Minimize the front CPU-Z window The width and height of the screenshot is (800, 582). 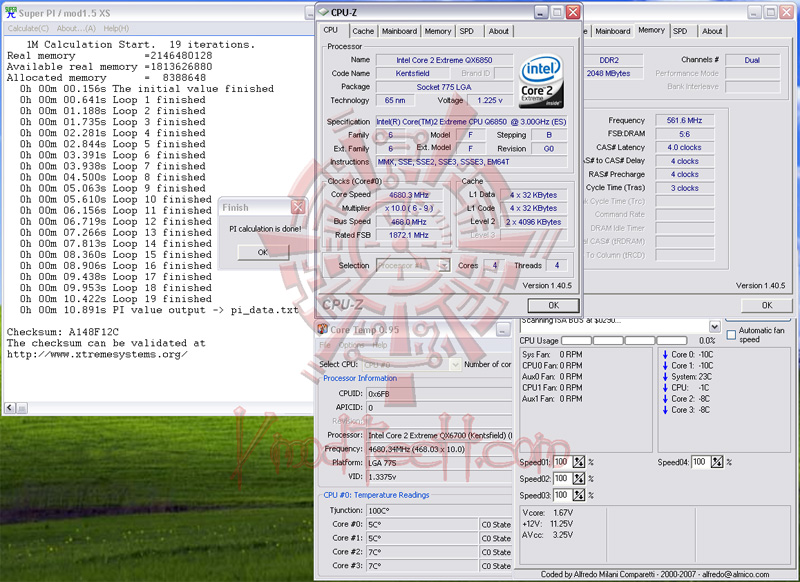[541, 12]
